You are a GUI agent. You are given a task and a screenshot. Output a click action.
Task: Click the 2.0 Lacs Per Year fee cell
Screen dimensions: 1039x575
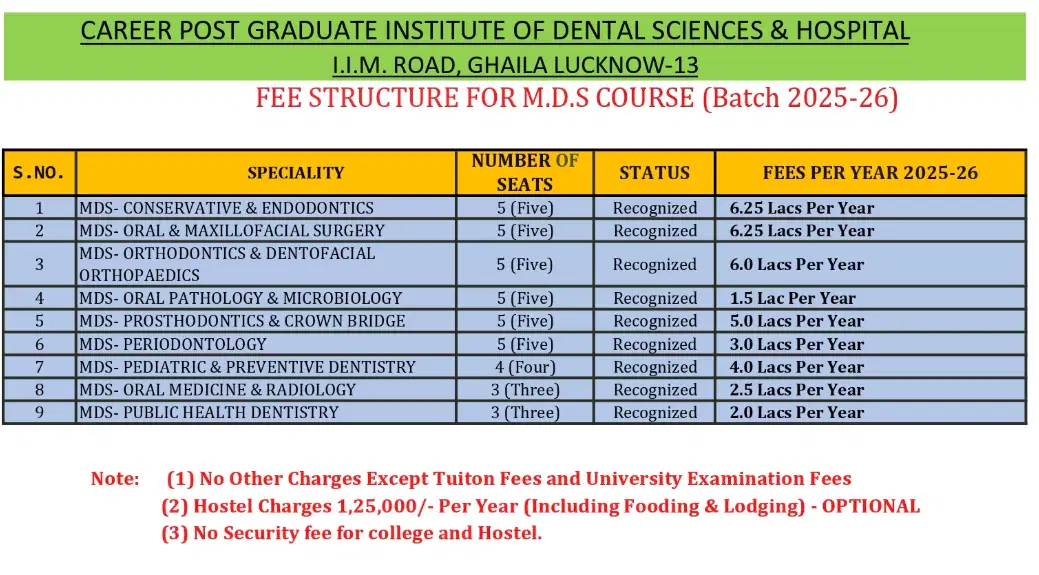coord(797,412)
